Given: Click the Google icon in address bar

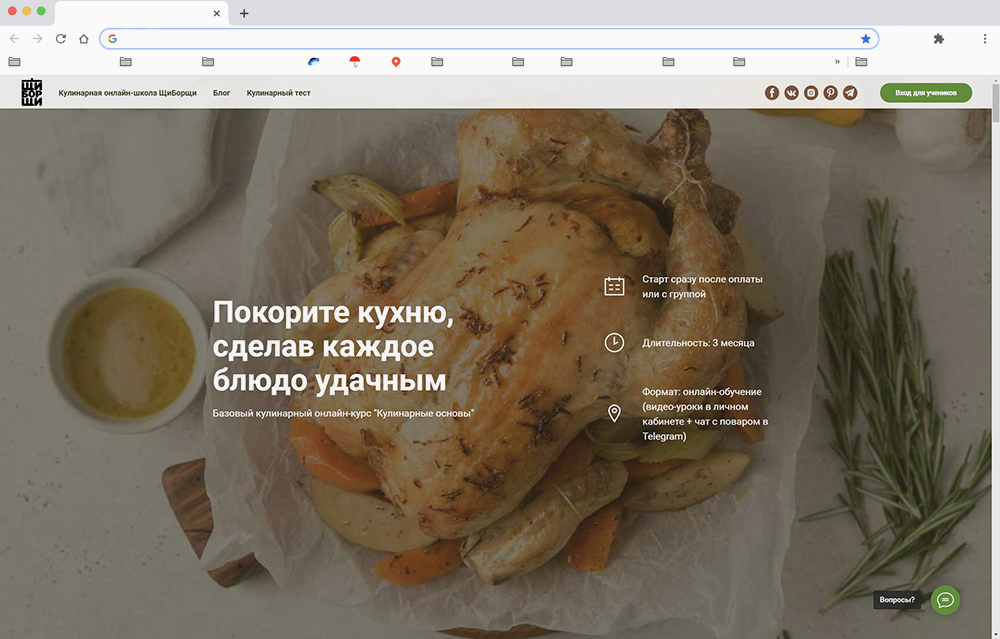Looking at the screenshot, I should [112, 39].
